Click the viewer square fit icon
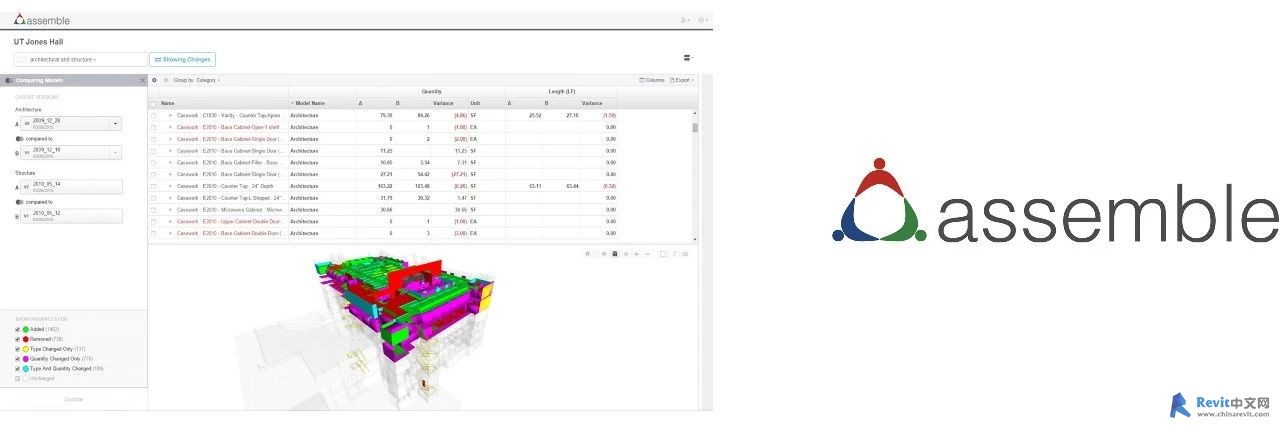This screenshot has width=1280, height=426. (x=663, y=254)
